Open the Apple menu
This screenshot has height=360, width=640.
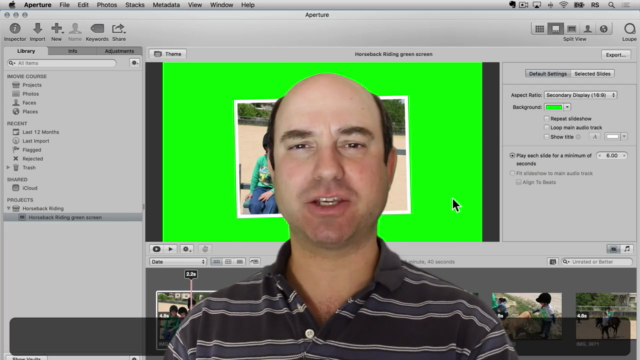[12, 5]
